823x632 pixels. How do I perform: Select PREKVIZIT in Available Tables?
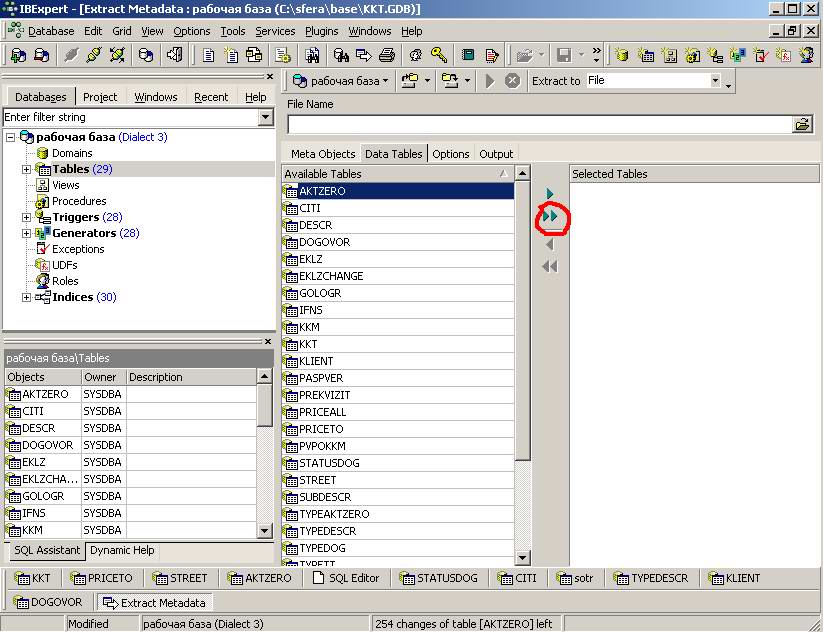tap(398, 395)
